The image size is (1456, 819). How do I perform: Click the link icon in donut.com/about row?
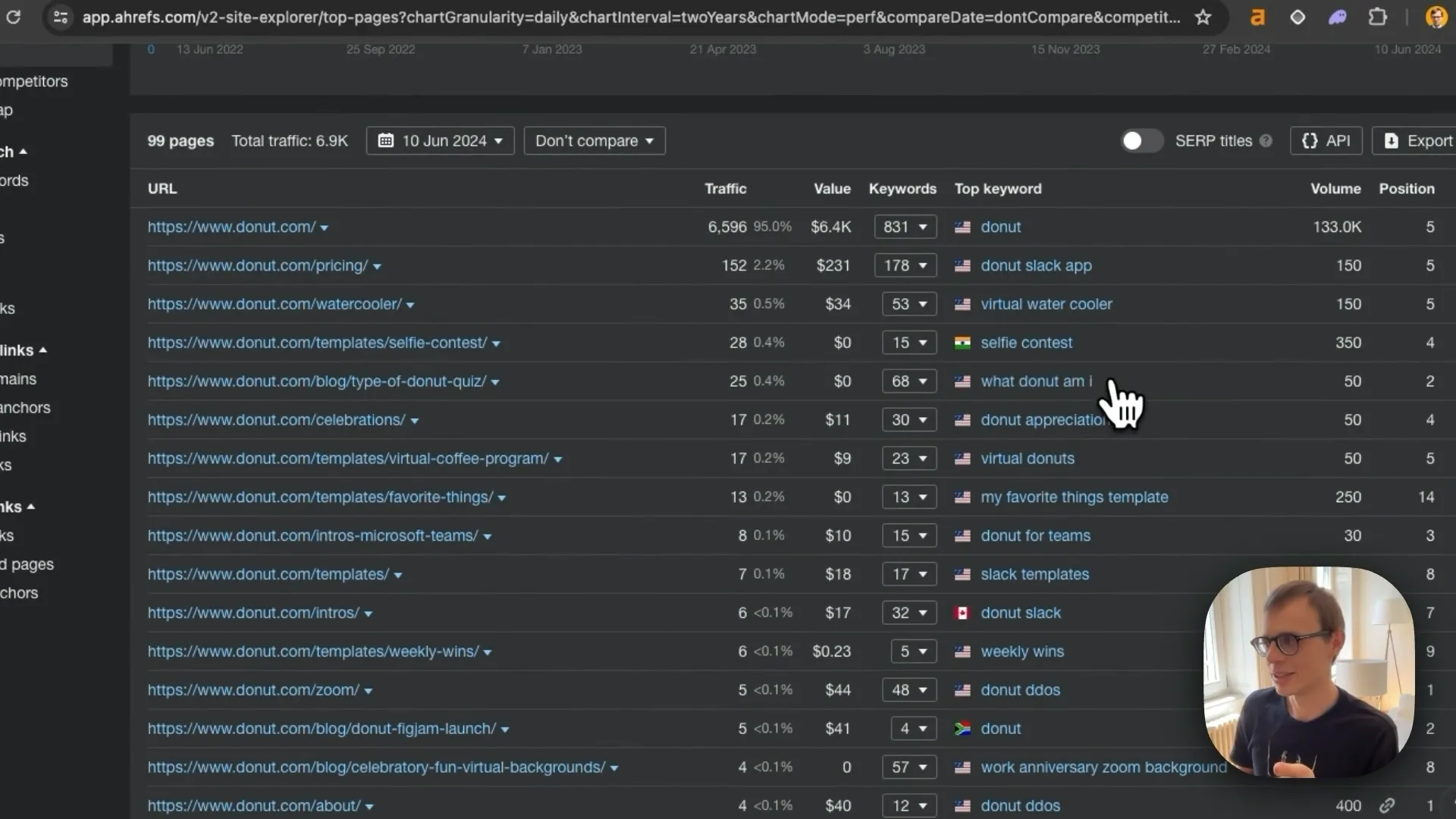1387,805
